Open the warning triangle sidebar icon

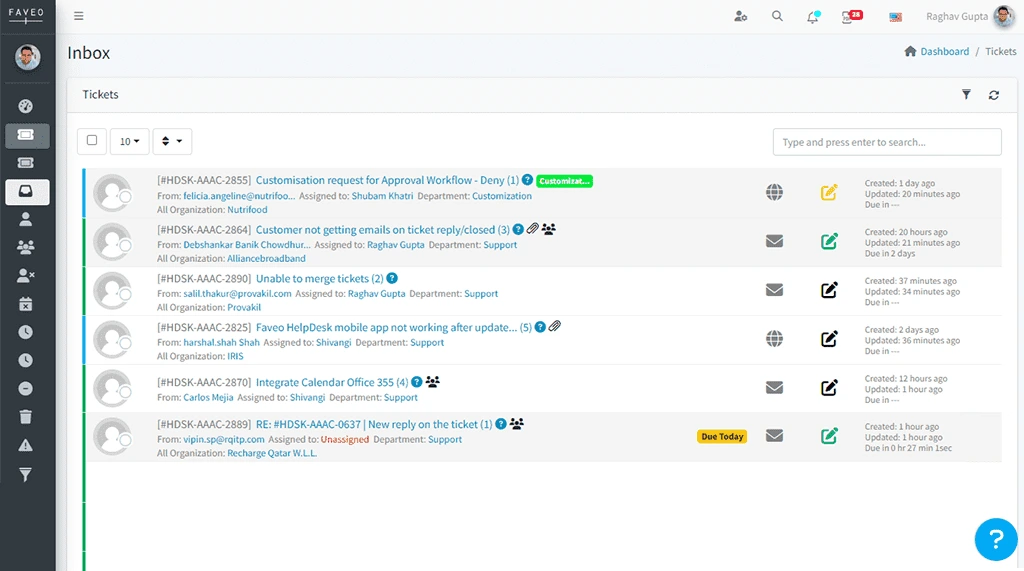(x=25, y=446)
